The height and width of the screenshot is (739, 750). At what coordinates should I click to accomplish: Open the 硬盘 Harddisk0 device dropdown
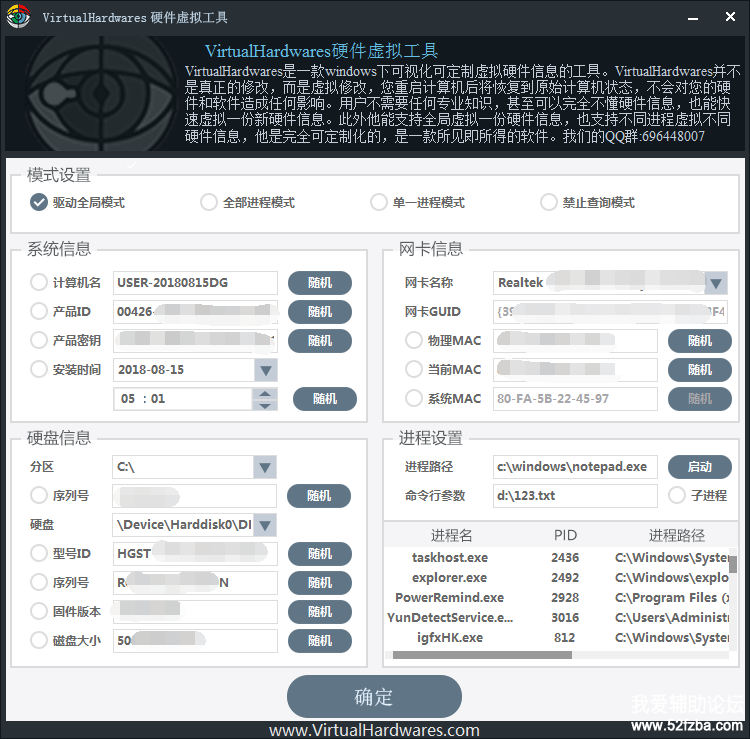click(265, 525)
